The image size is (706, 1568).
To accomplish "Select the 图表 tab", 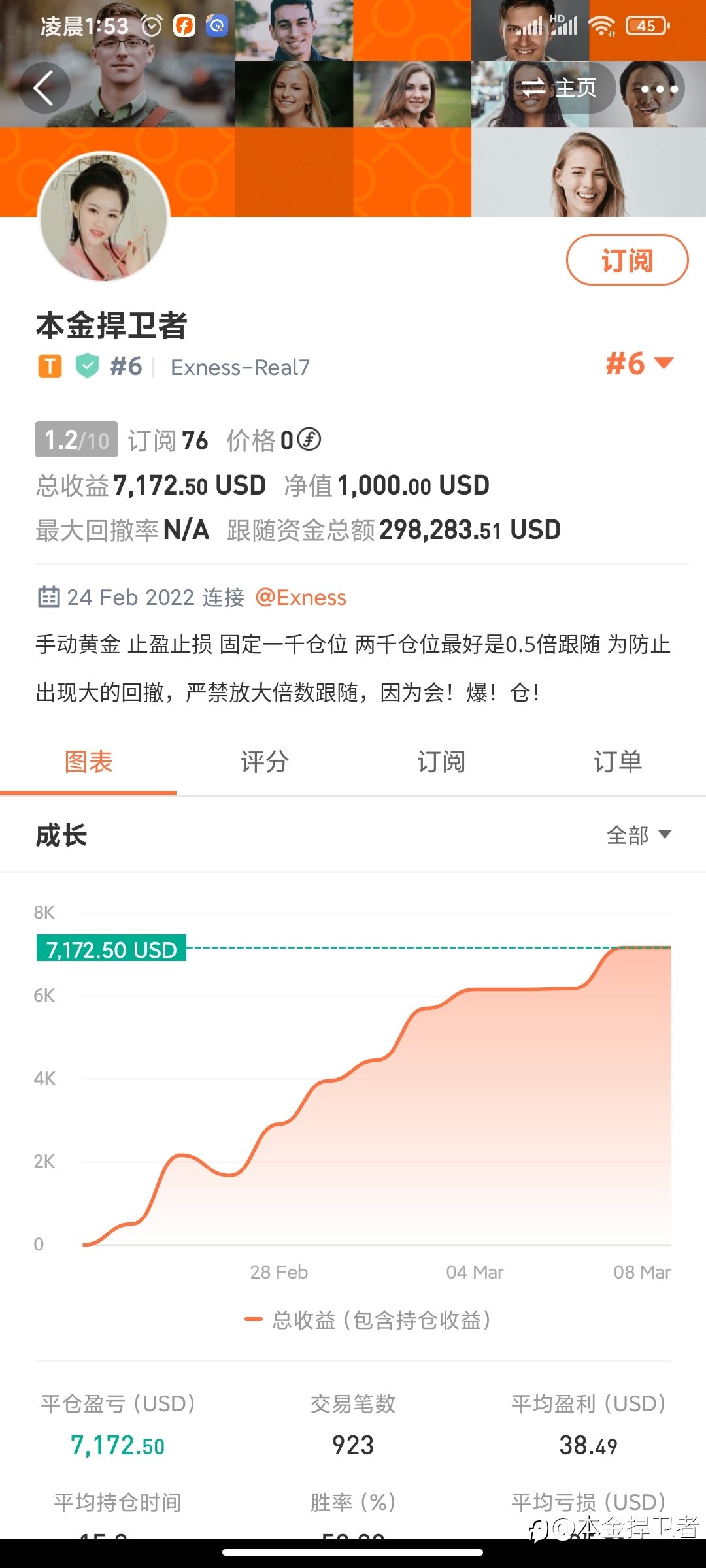I will [x=88, y=762].
